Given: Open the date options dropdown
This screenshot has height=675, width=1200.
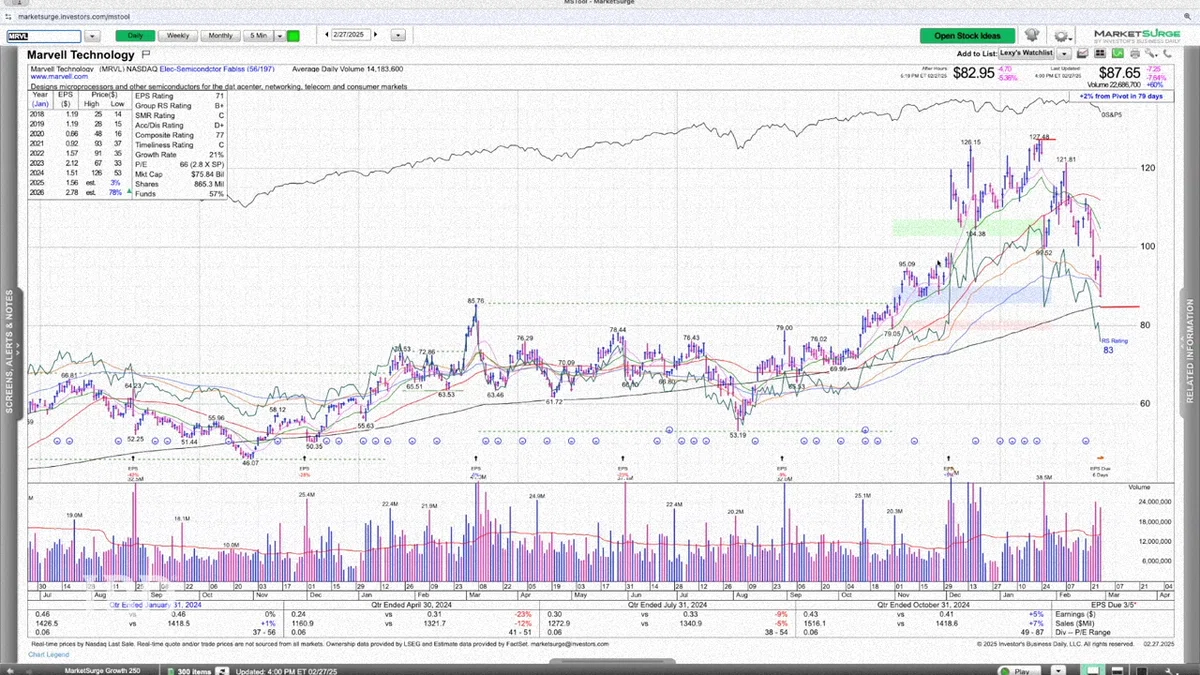Looking at the screenshot, I should tap(398, 35).
